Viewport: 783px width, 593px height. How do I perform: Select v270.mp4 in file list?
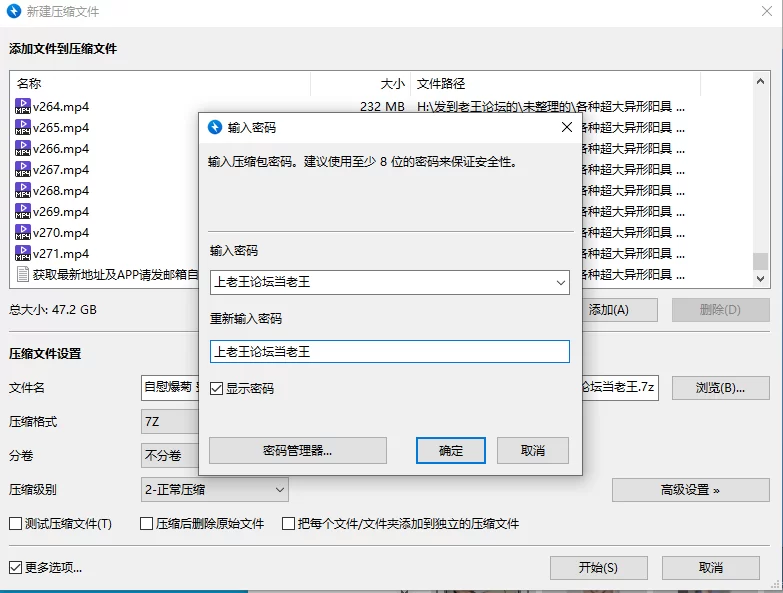tap(61, 232)
